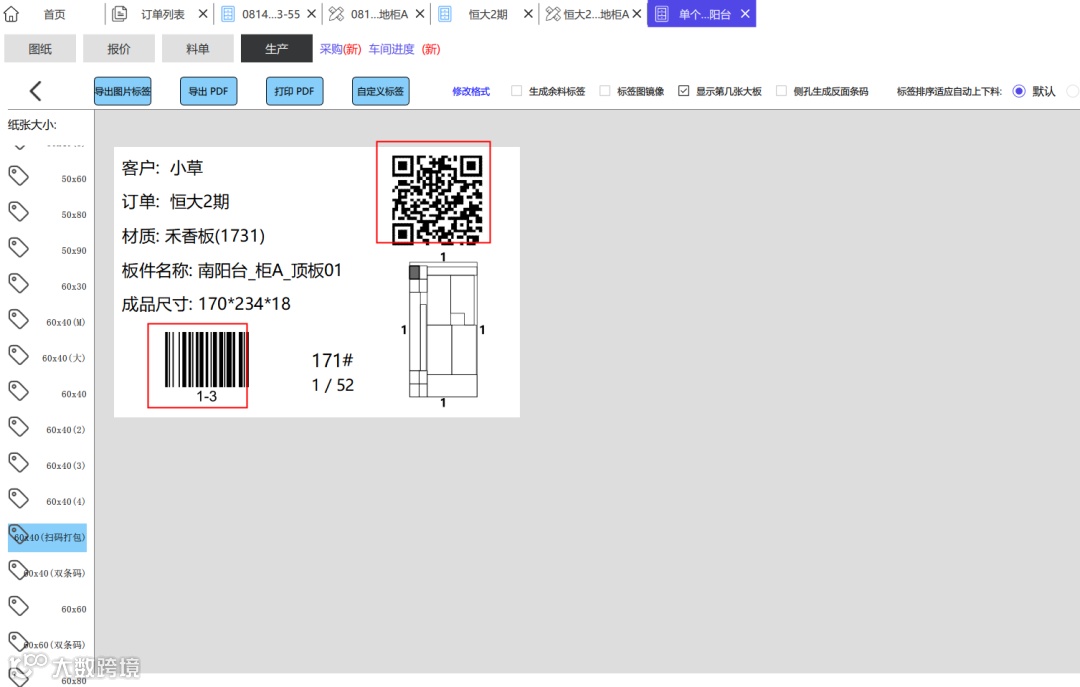1080x687 pixels.
Task: Click the 导出 PDF button
Action: pyautogui.click(x=209, y=91)
